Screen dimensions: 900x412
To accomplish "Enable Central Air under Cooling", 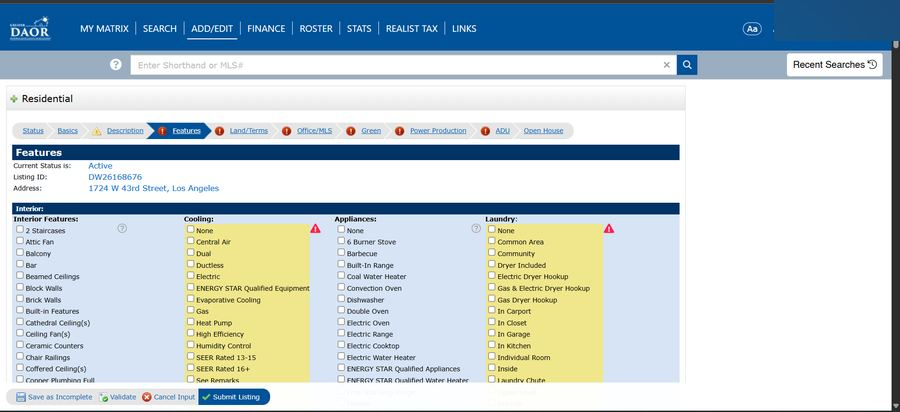I will (191, 241).
